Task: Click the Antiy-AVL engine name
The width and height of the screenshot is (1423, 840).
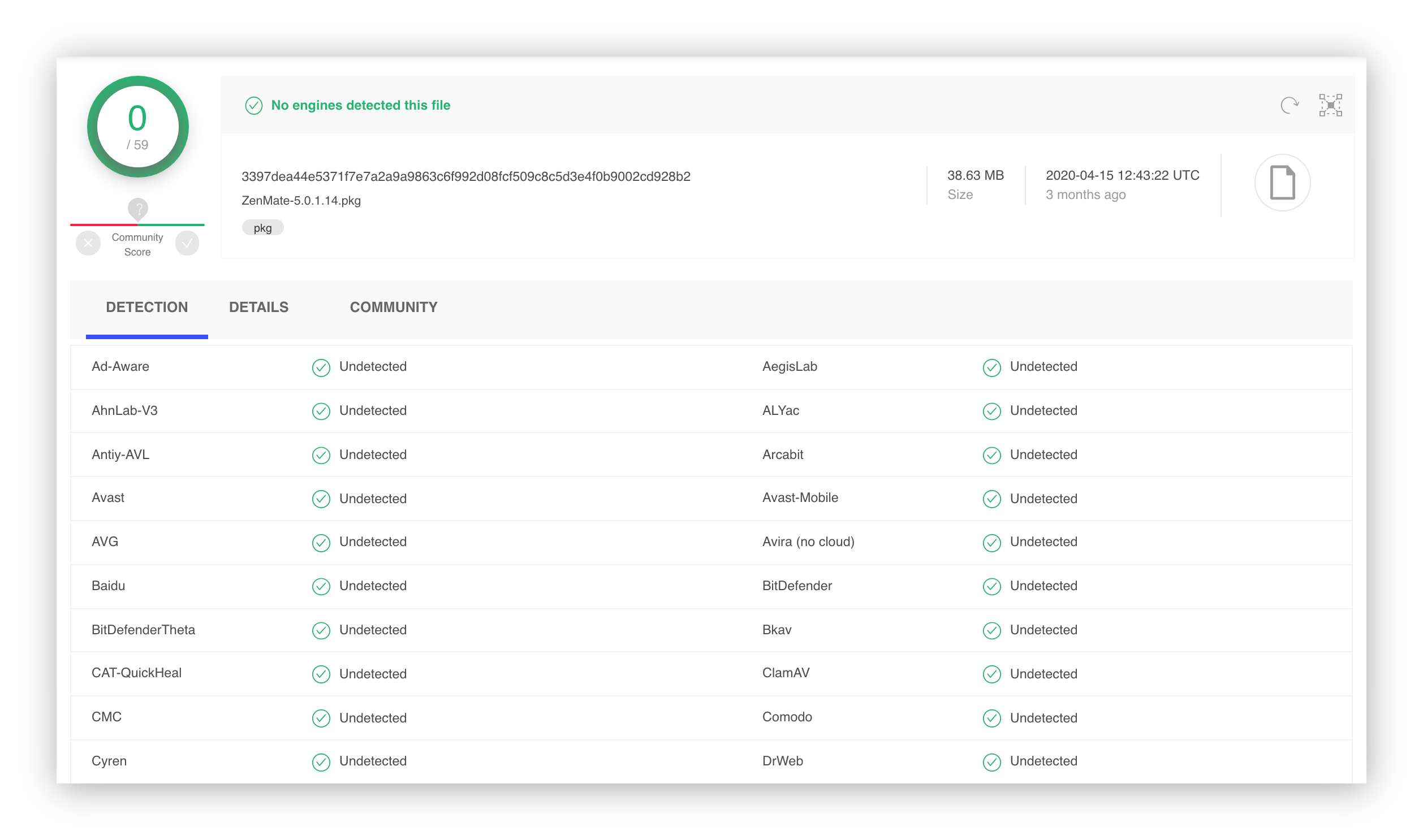Action: (120, 454)
